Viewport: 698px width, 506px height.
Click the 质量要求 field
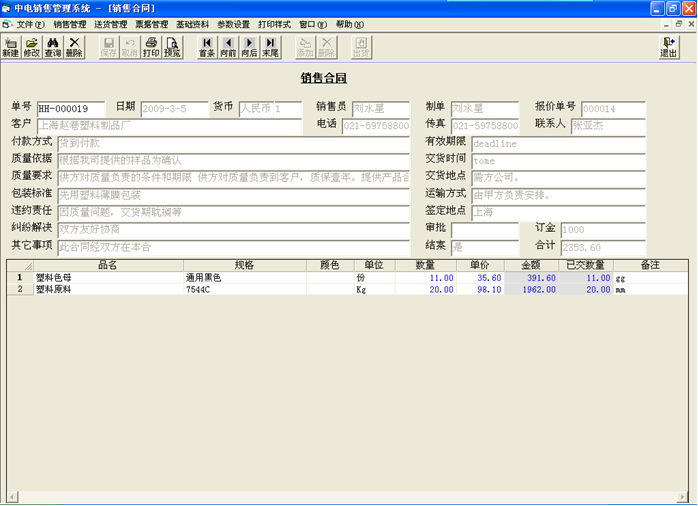pyautogui.click(x=234, y=178)
